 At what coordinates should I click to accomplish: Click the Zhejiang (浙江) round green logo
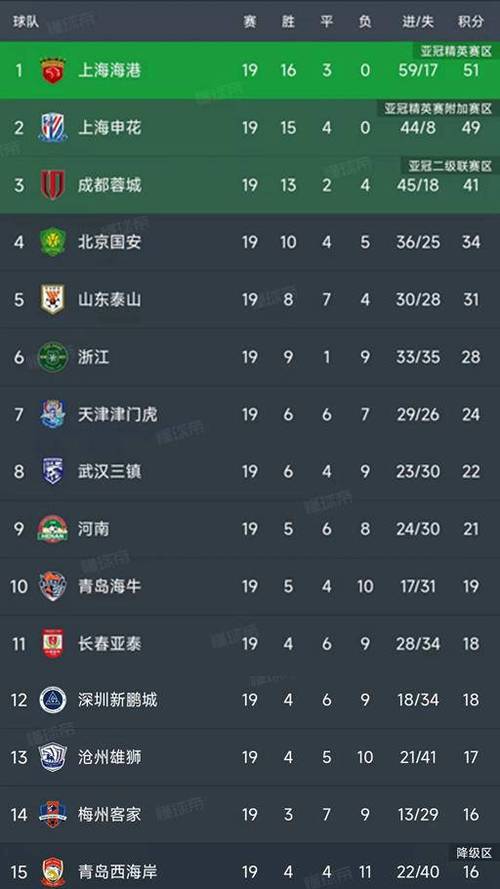53,357
